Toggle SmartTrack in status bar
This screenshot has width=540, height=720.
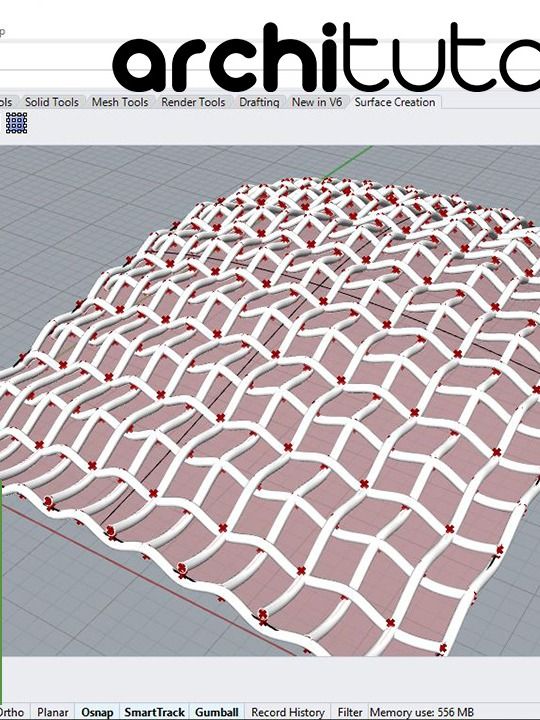pos(154,712)
